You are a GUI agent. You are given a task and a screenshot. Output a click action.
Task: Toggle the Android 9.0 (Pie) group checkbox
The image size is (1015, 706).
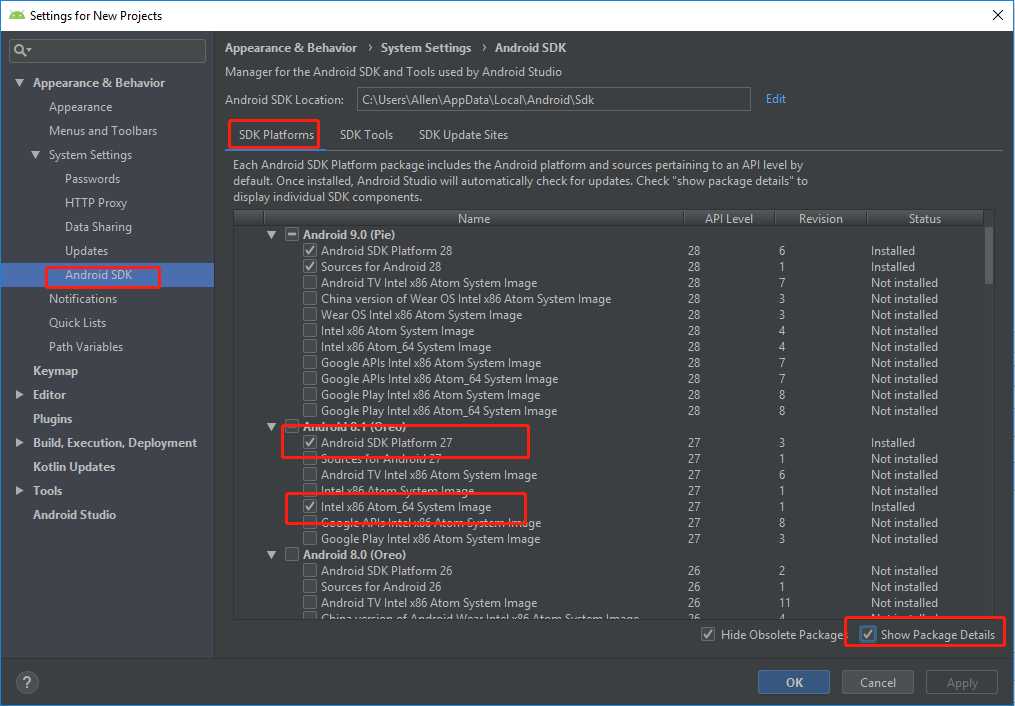(292, 234)
